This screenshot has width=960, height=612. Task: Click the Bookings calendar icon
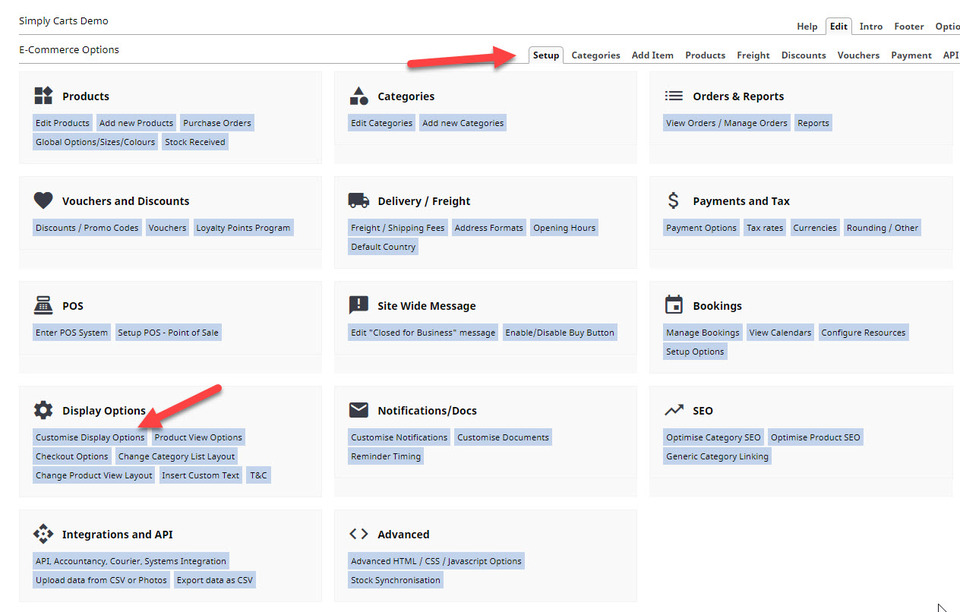(x=673, y=304)
